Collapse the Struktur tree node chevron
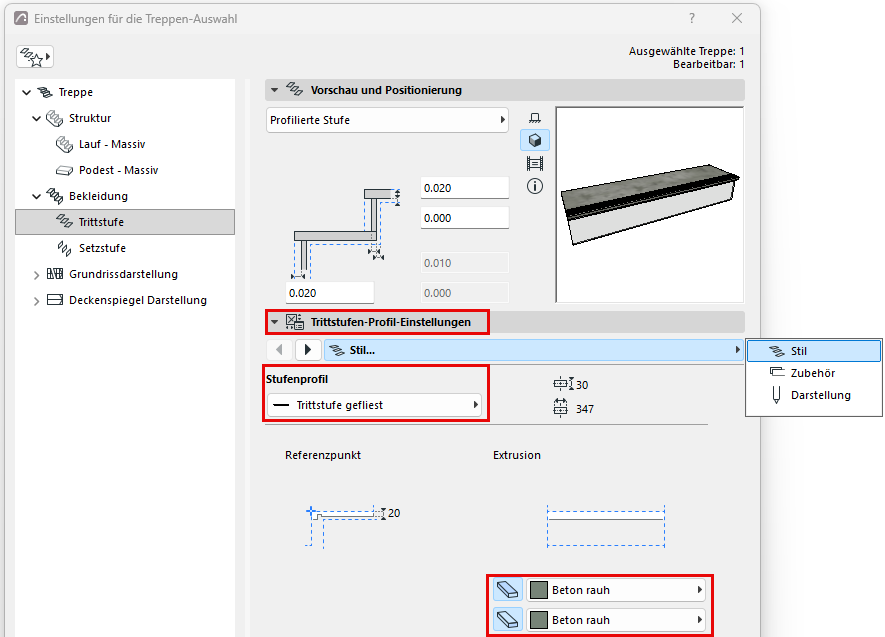Image resolution: width=885 pixels, height=637 pixels. pos(37,118)
